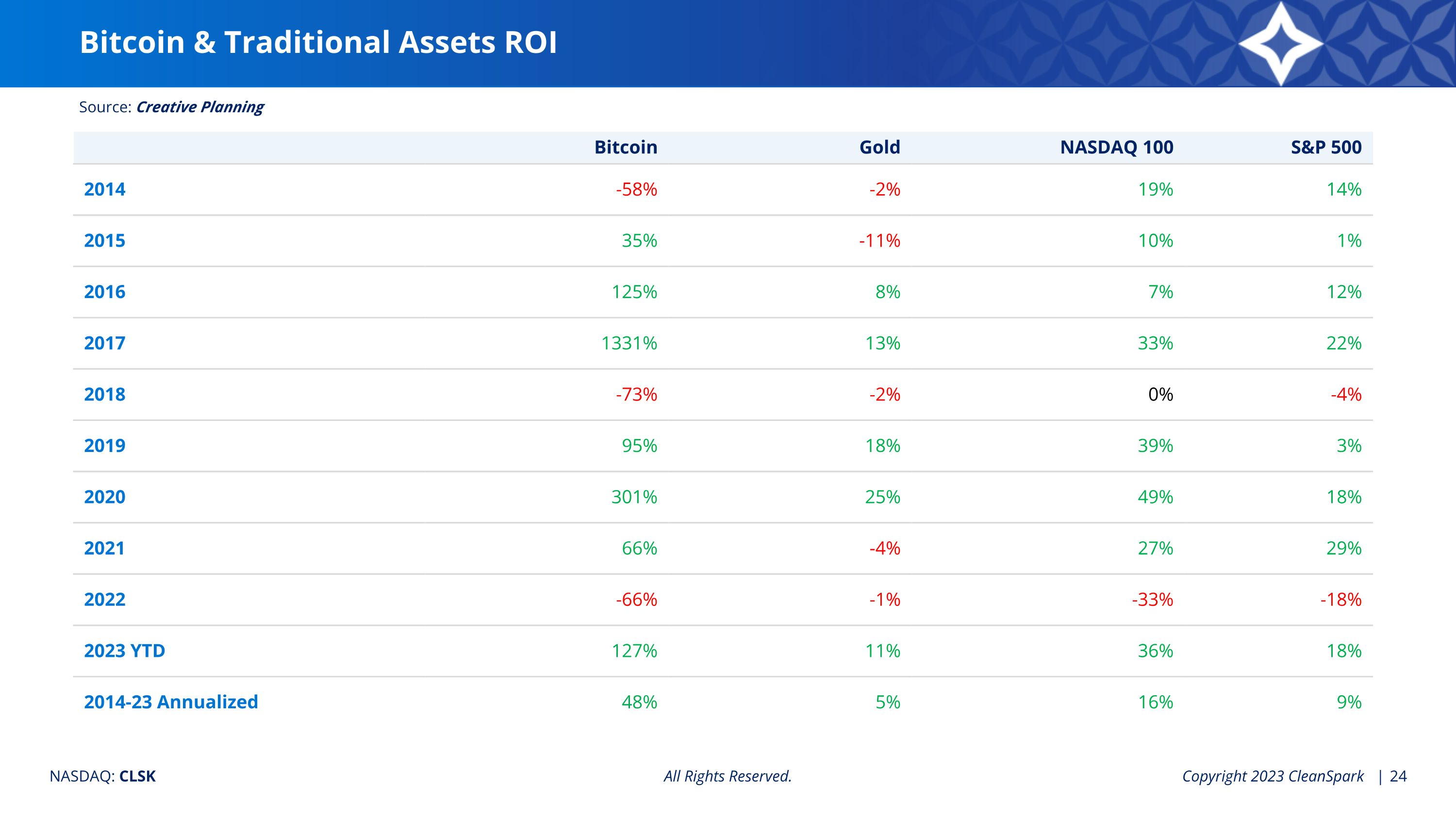Select the 0% NASDAQ 100 cell for 2018
The height and width of the screenshot is (819, 1456).
1160,394
